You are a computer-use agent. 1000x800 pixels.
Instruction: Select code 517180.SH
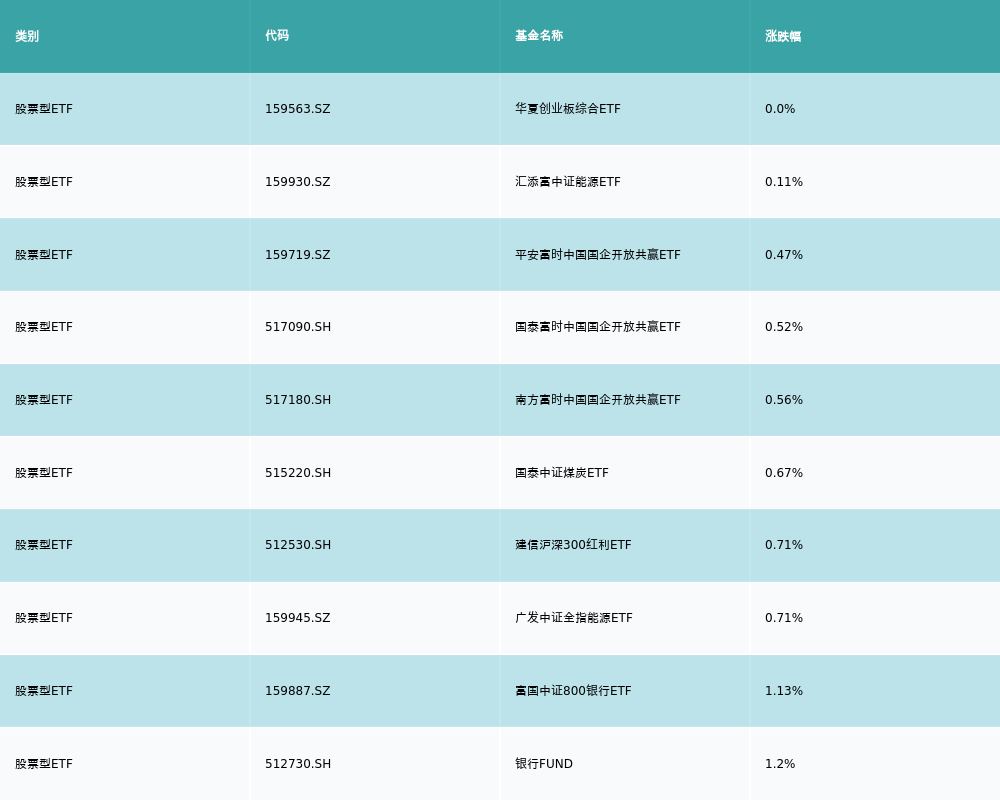pyautogui.click(x=298, y=400)
